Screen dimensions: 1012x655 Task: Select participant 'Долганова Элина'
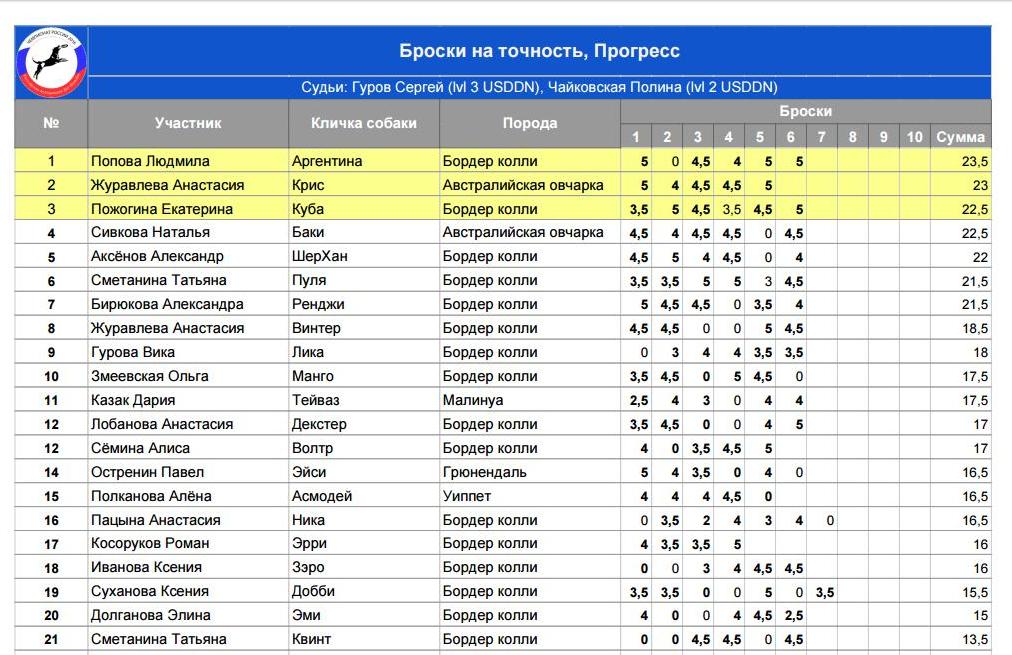tap(150, 615)
